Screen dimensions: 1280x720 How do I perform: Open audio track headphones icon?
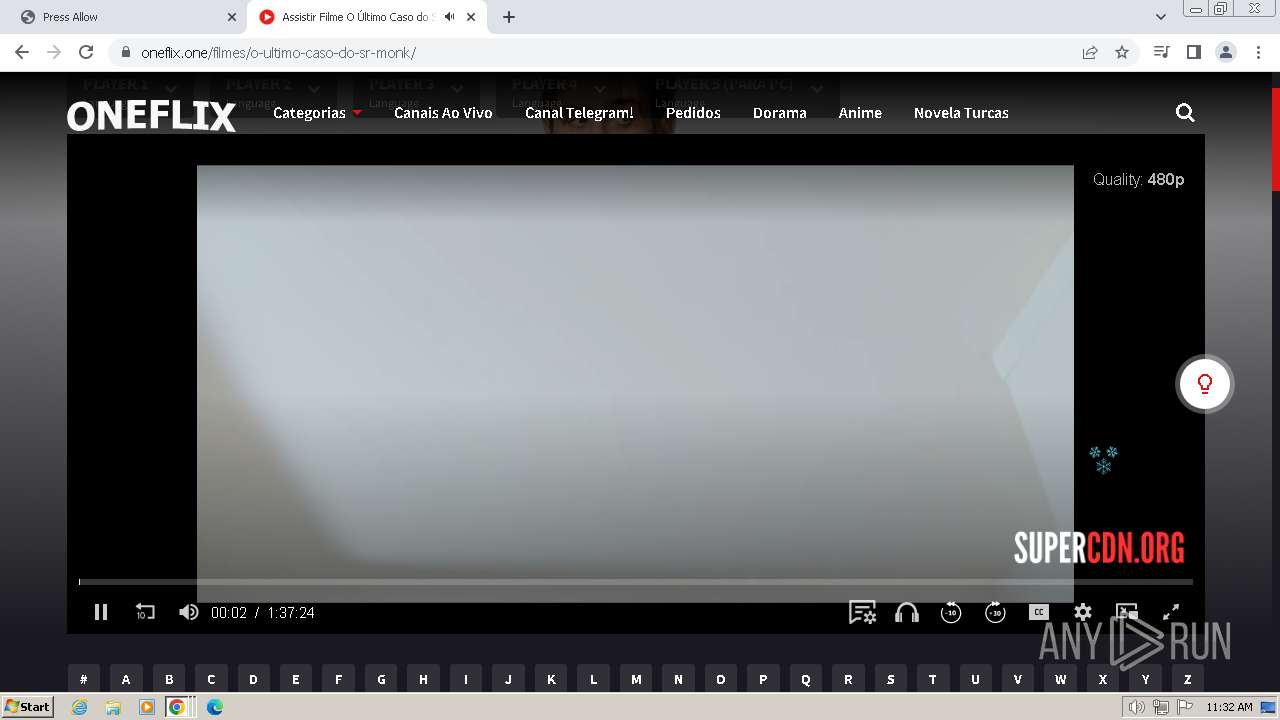(907, 612)
